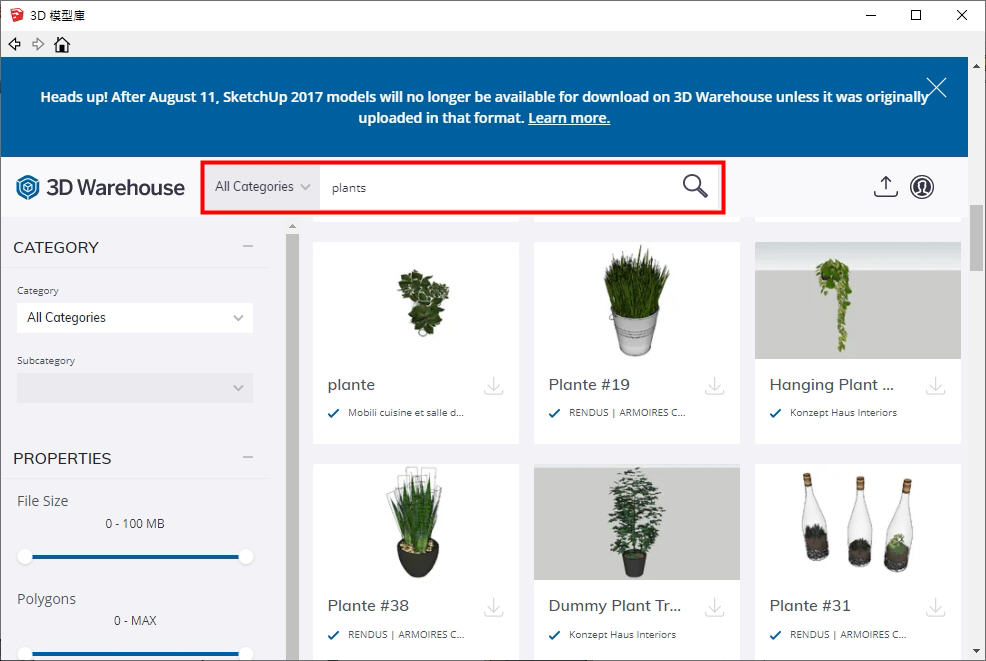Go back using the back arrow

point(14,44)
